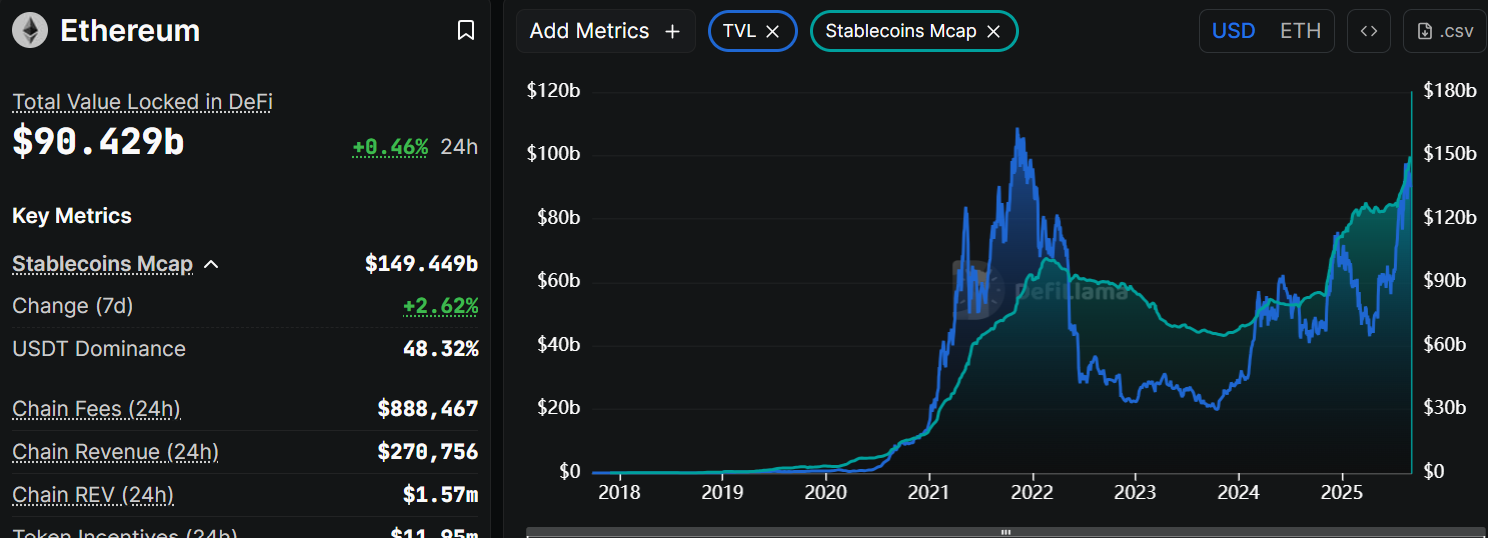Click the Chain Revenue (24h) label

point(115,452)
